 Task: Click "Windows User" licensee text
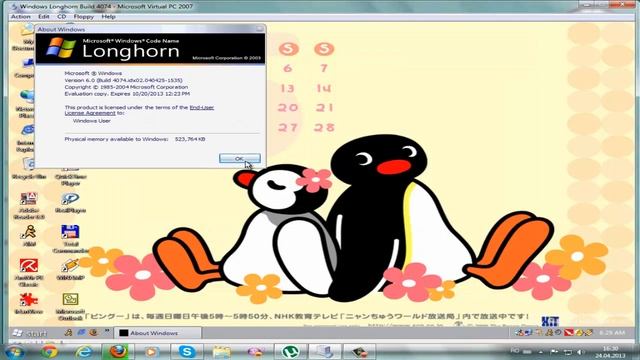[92, 121]
